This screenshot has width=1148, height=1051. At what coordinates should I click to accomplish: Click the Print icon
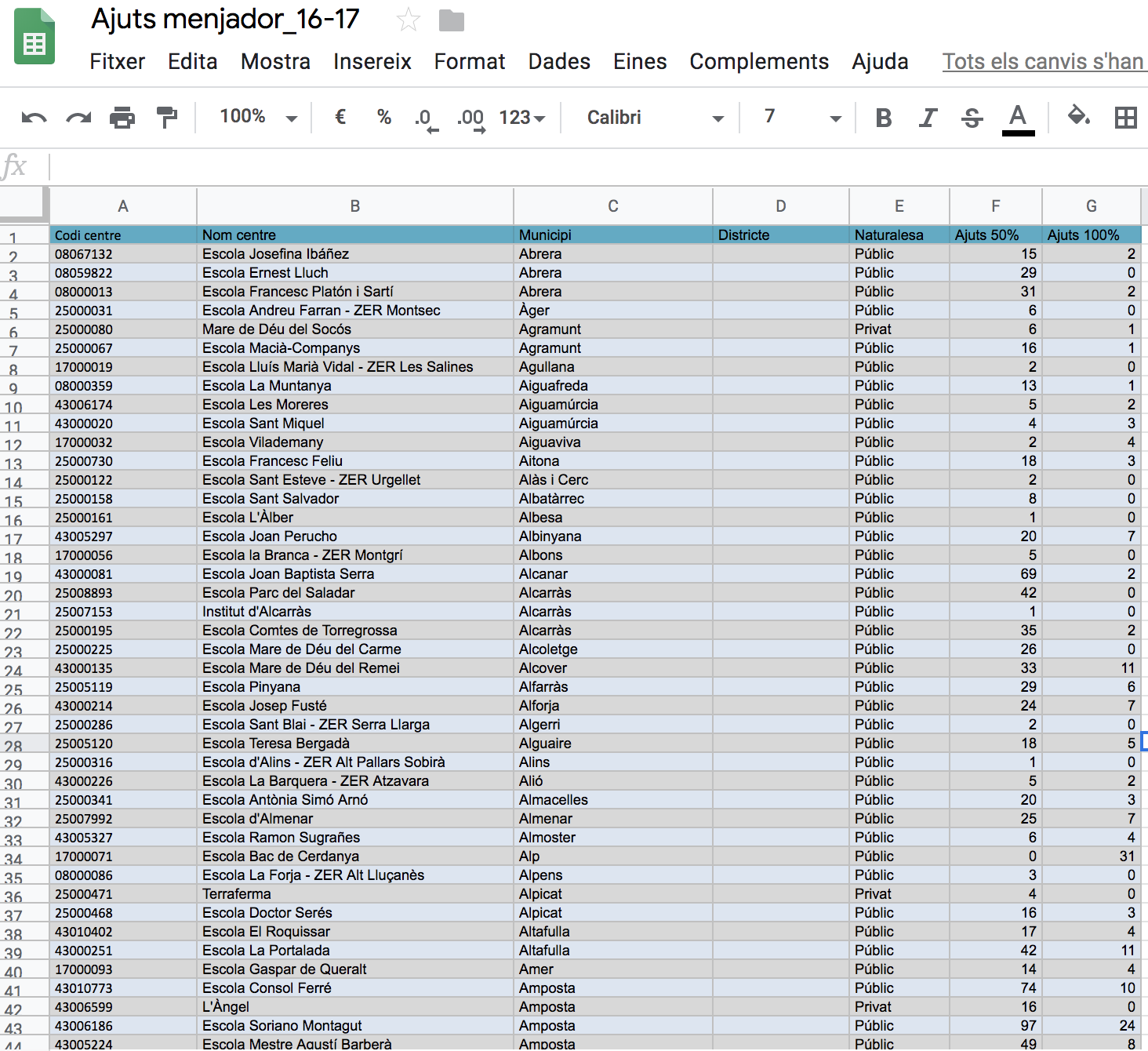point(122,118)
